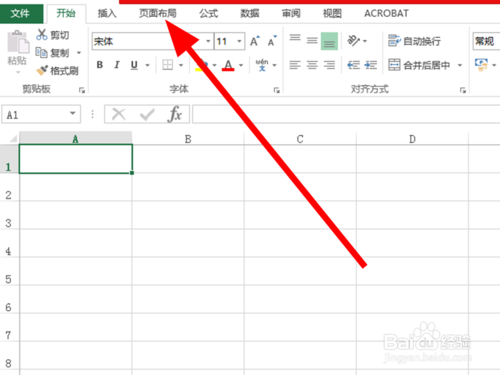The height and width of the screenshot is (375, 500).
Task: Apply the red font color A
Action: click(228, 65)
